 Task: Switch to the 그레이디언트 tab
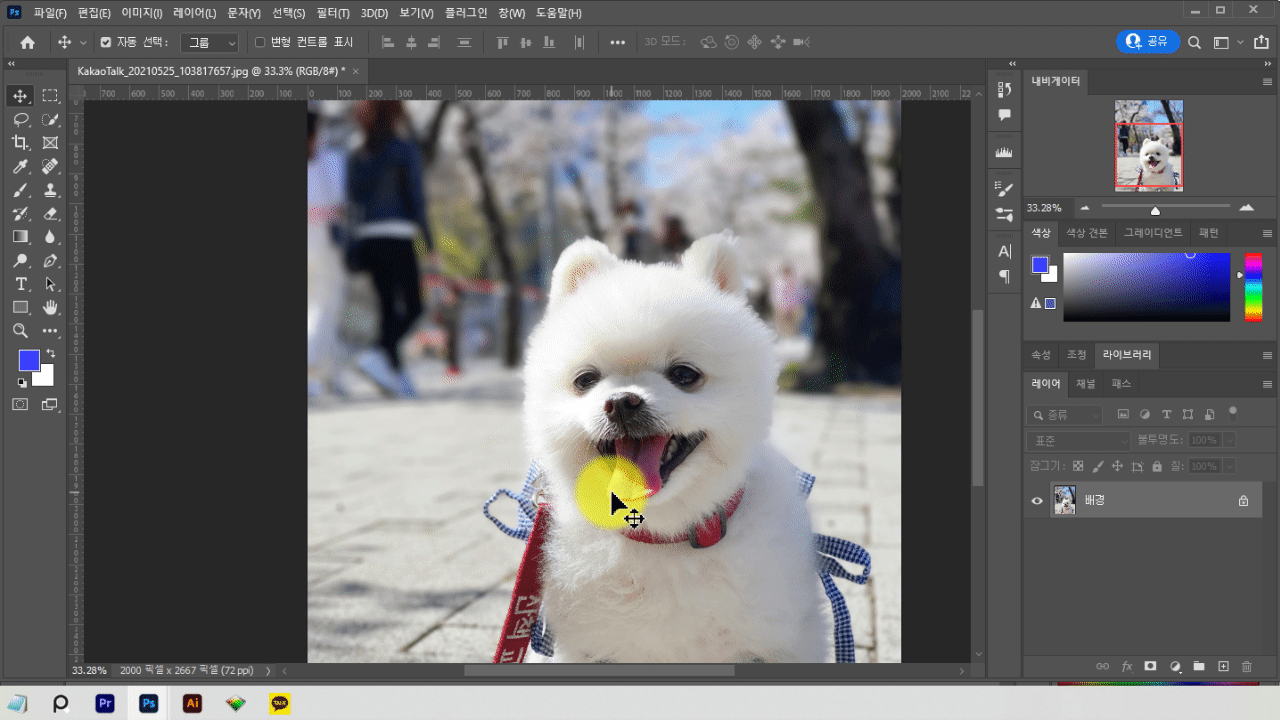1153,233
